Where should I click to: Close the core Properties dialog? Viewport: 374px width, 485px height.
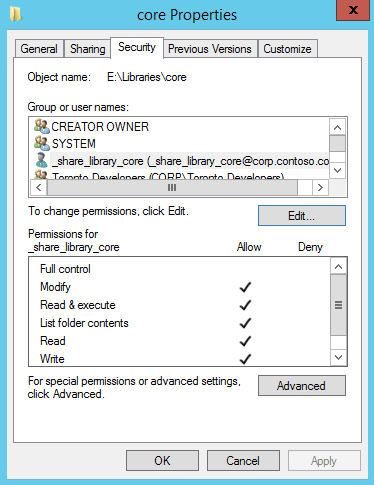353,10
